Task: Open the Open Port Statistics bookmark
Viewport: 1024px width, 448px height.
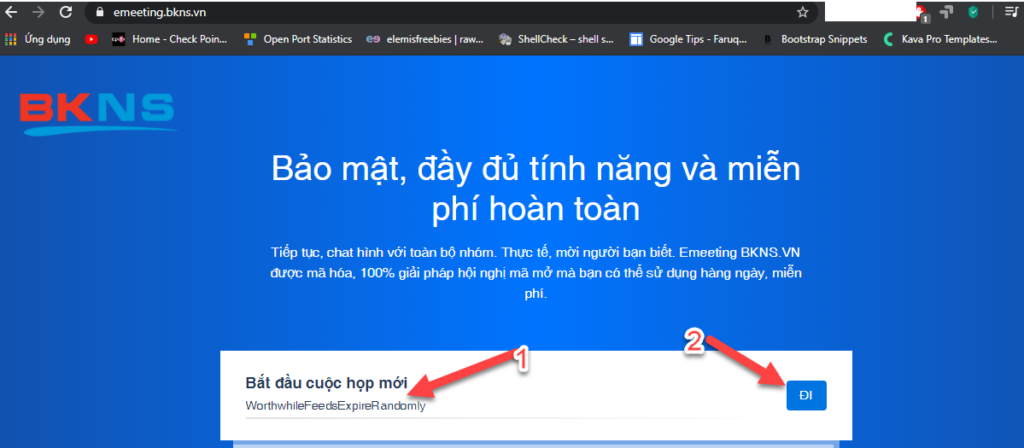Action: (299, 40)
